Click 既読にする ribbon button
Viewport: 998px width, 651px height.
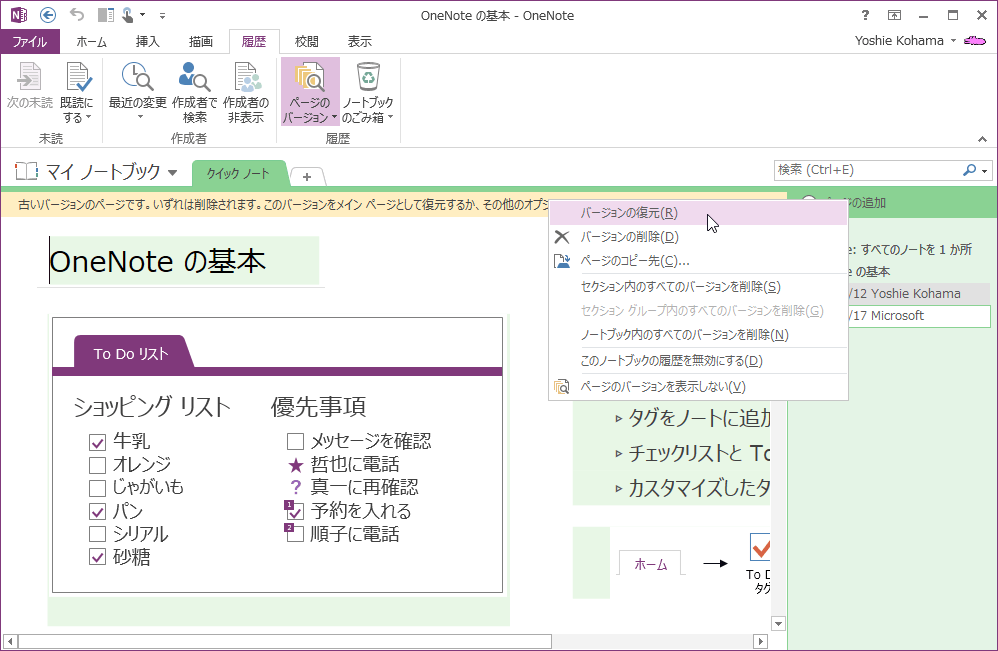point(76,93)
